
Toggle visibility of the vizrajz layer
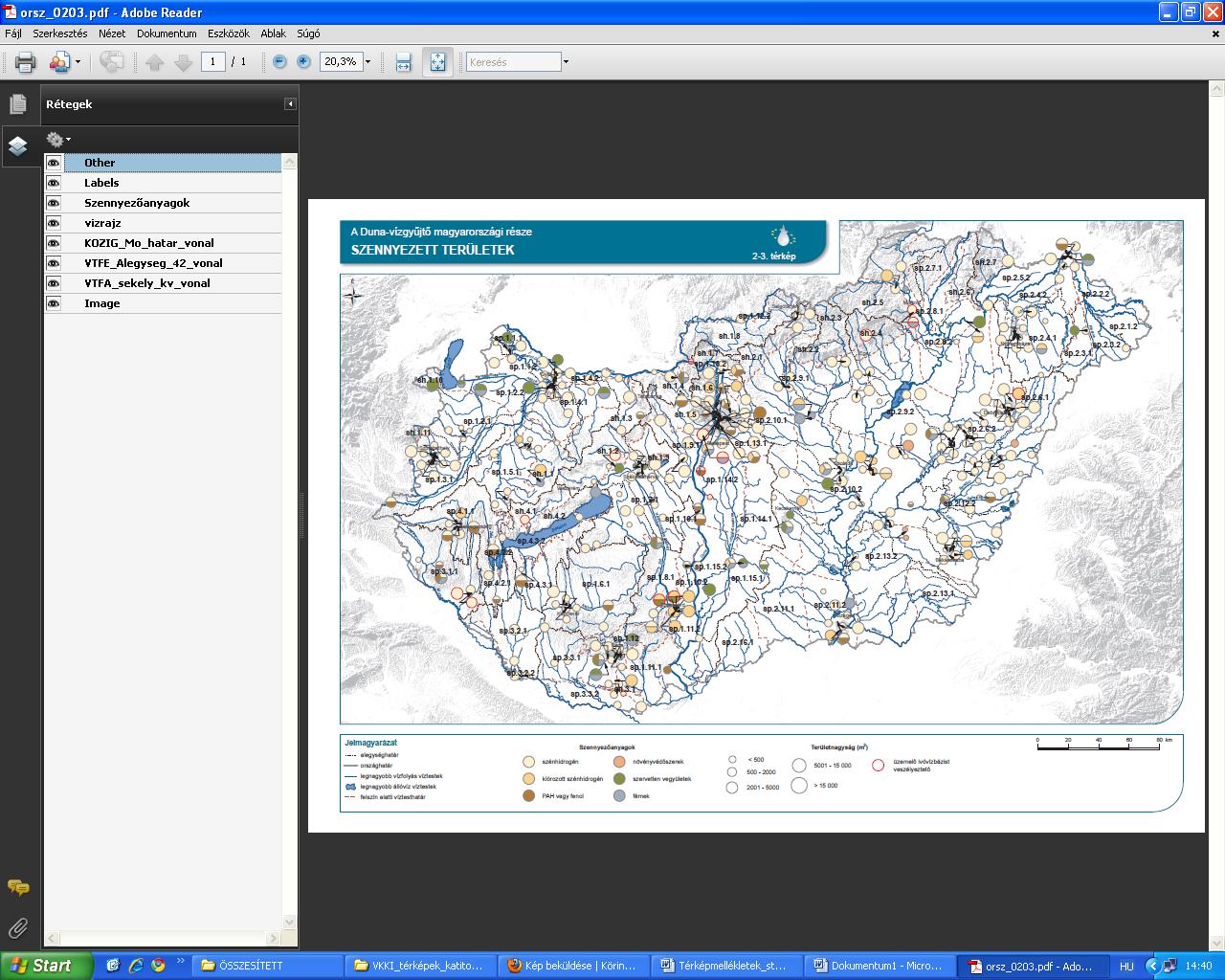54,223
